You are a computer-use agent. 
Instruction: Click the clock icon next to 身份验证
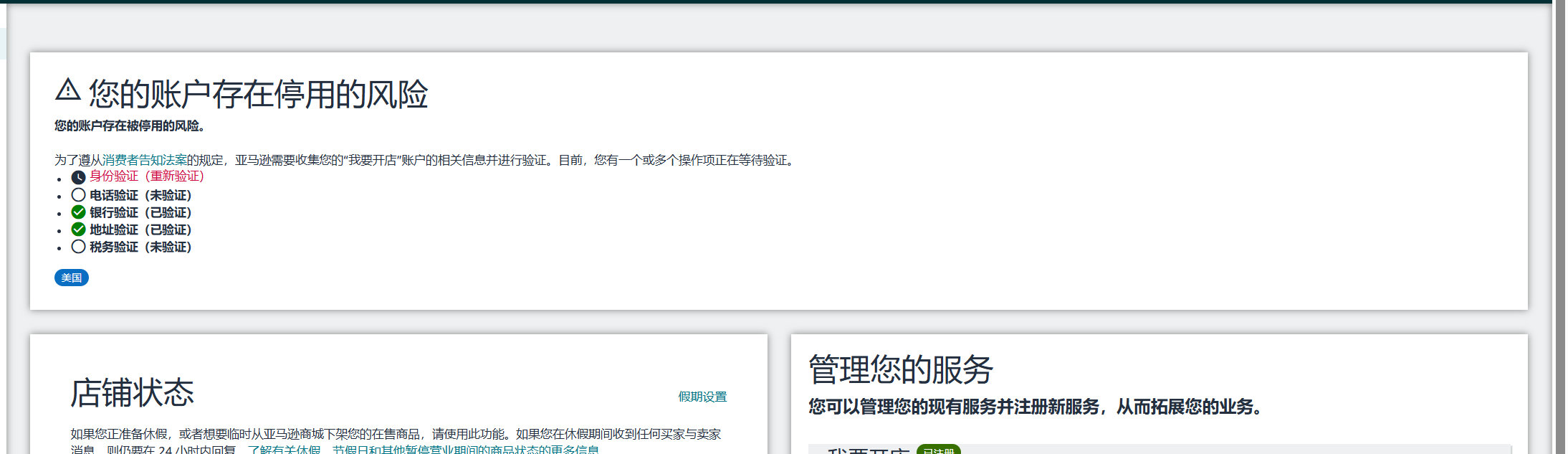78,177
